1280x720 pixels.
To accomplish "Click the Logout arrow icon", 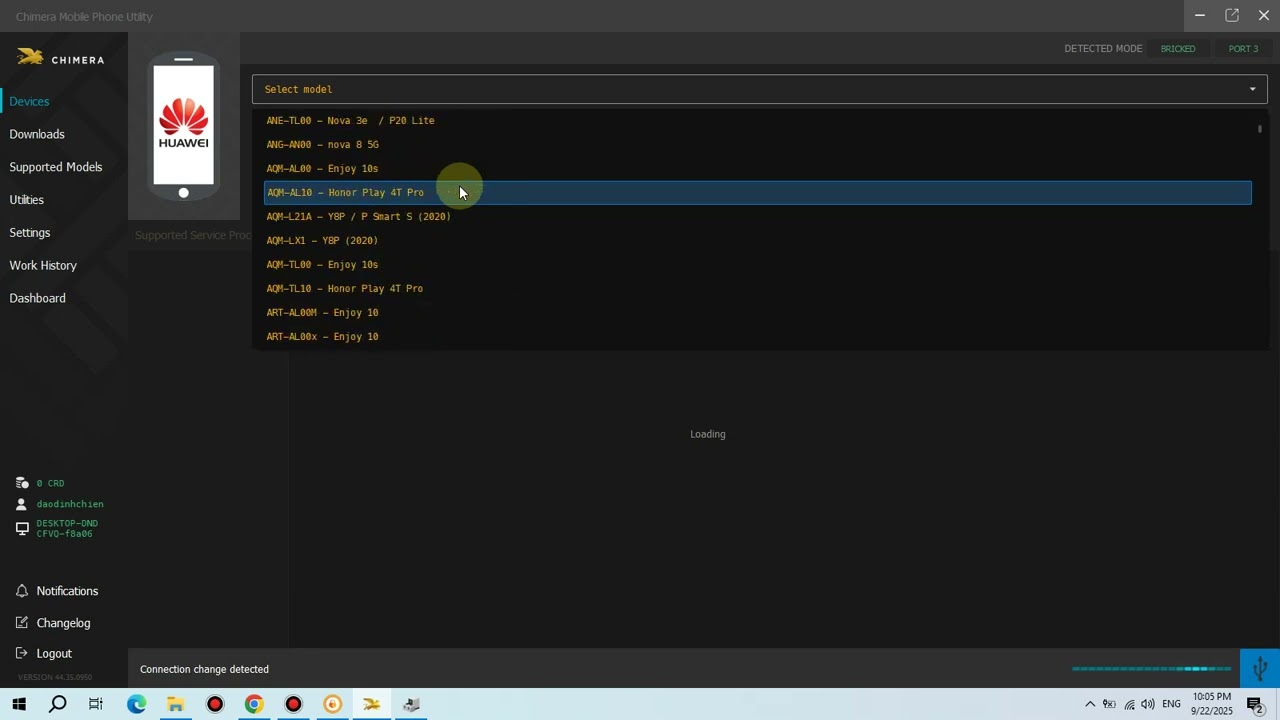I will [22, 653].
